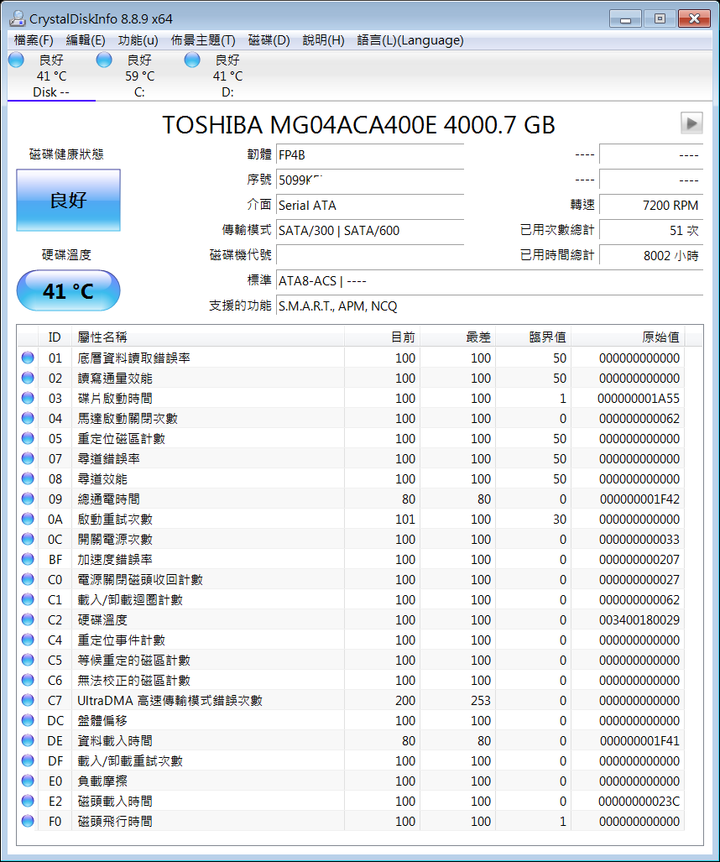
Task: Maximize the CrystalDiskInfo window
Action: 660,19
